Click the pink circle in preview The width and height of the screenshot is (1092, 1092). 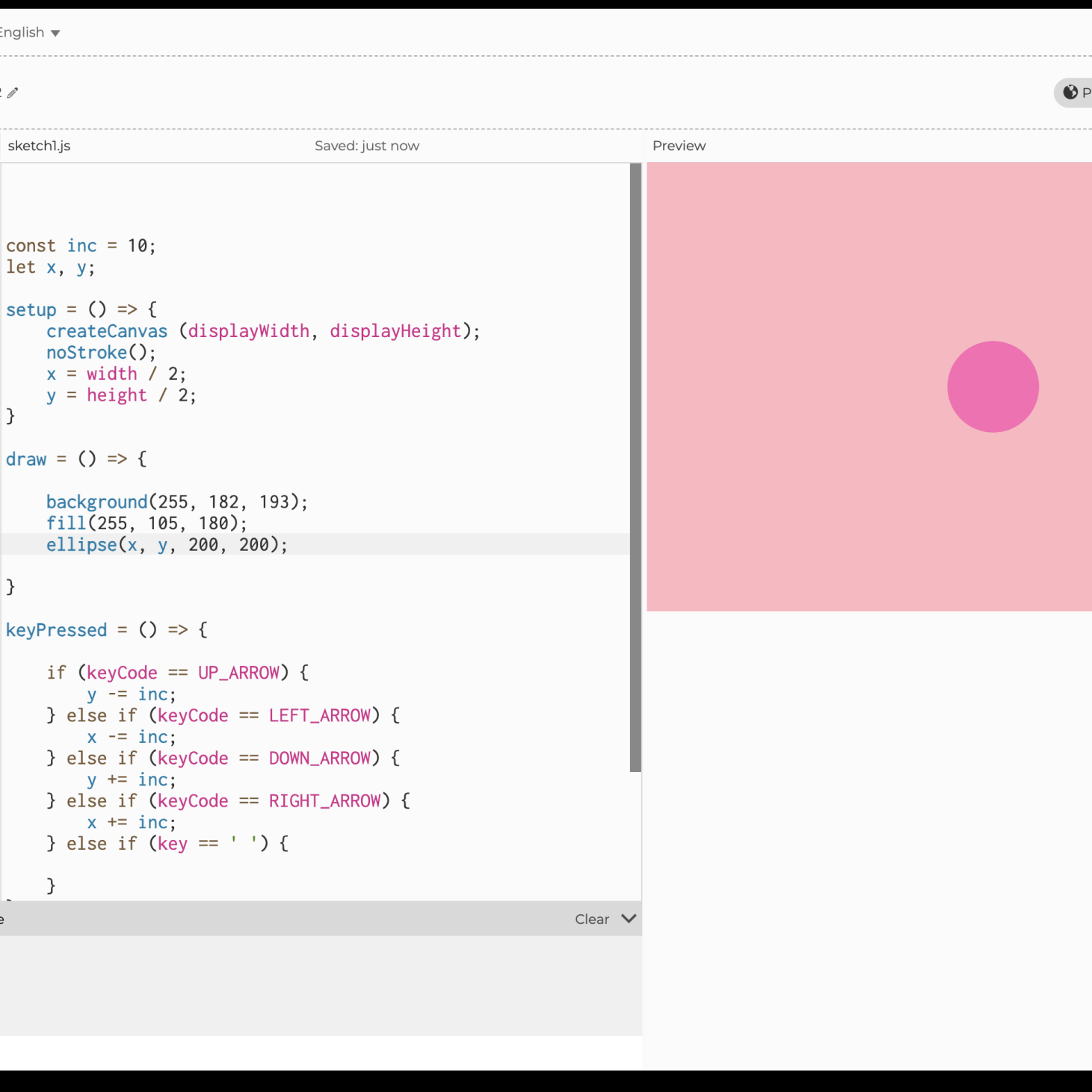[x=993, y=386]
